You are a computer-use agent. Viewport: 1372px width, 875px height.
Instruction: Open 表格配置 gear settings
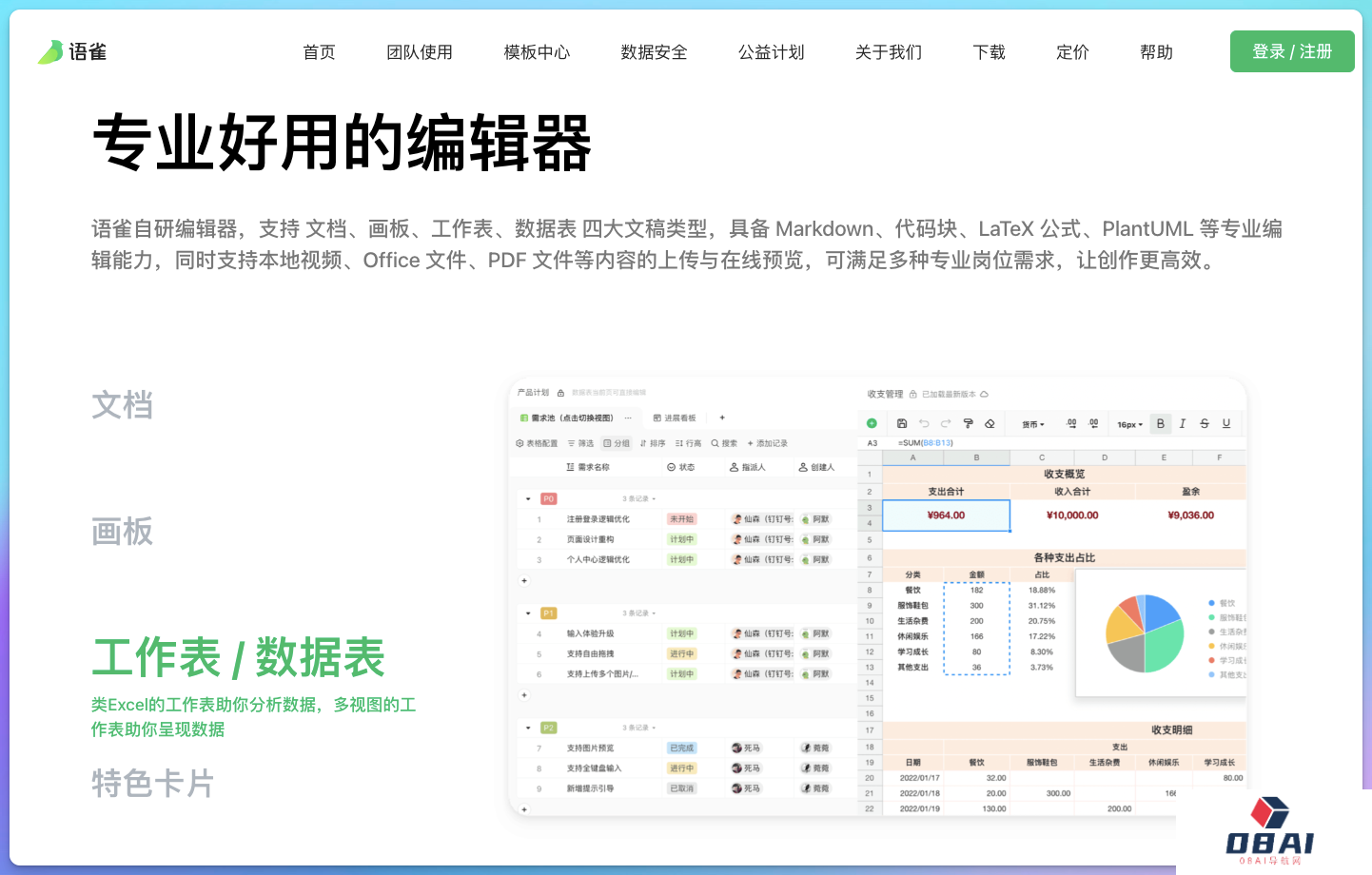pos(537,443)
